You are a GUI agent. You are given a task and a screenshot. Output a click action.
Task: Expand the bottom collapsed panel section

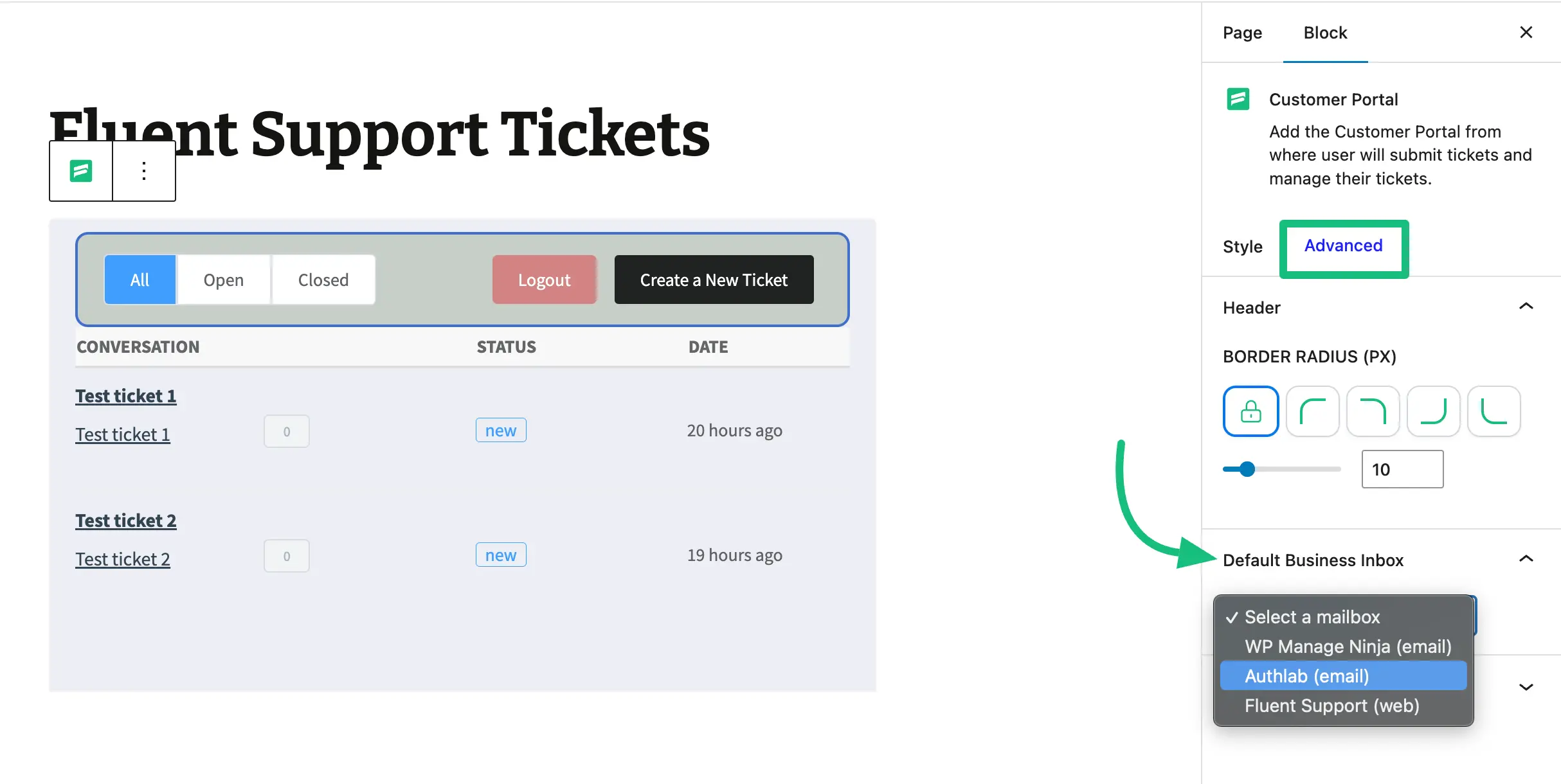[x=1526, y=687]
